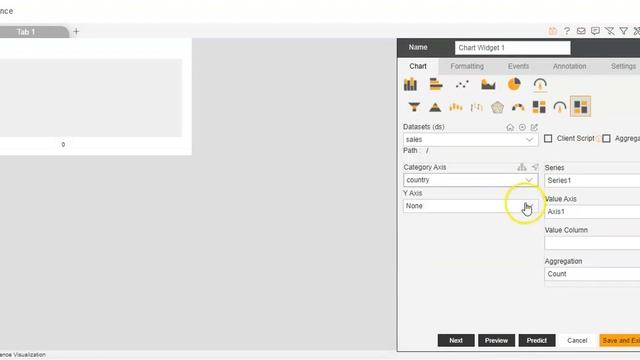Select the gauge chart type in first row
Image resolution: width=640 pixels, height=360 pixels.
click(x=540, y=84)
